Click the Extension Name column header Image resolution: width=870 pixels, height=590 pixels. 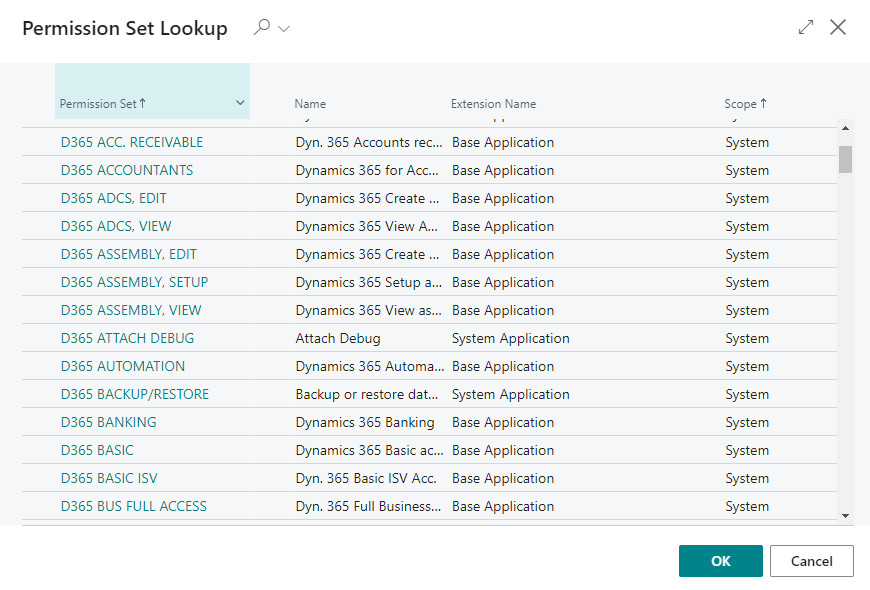493,104
